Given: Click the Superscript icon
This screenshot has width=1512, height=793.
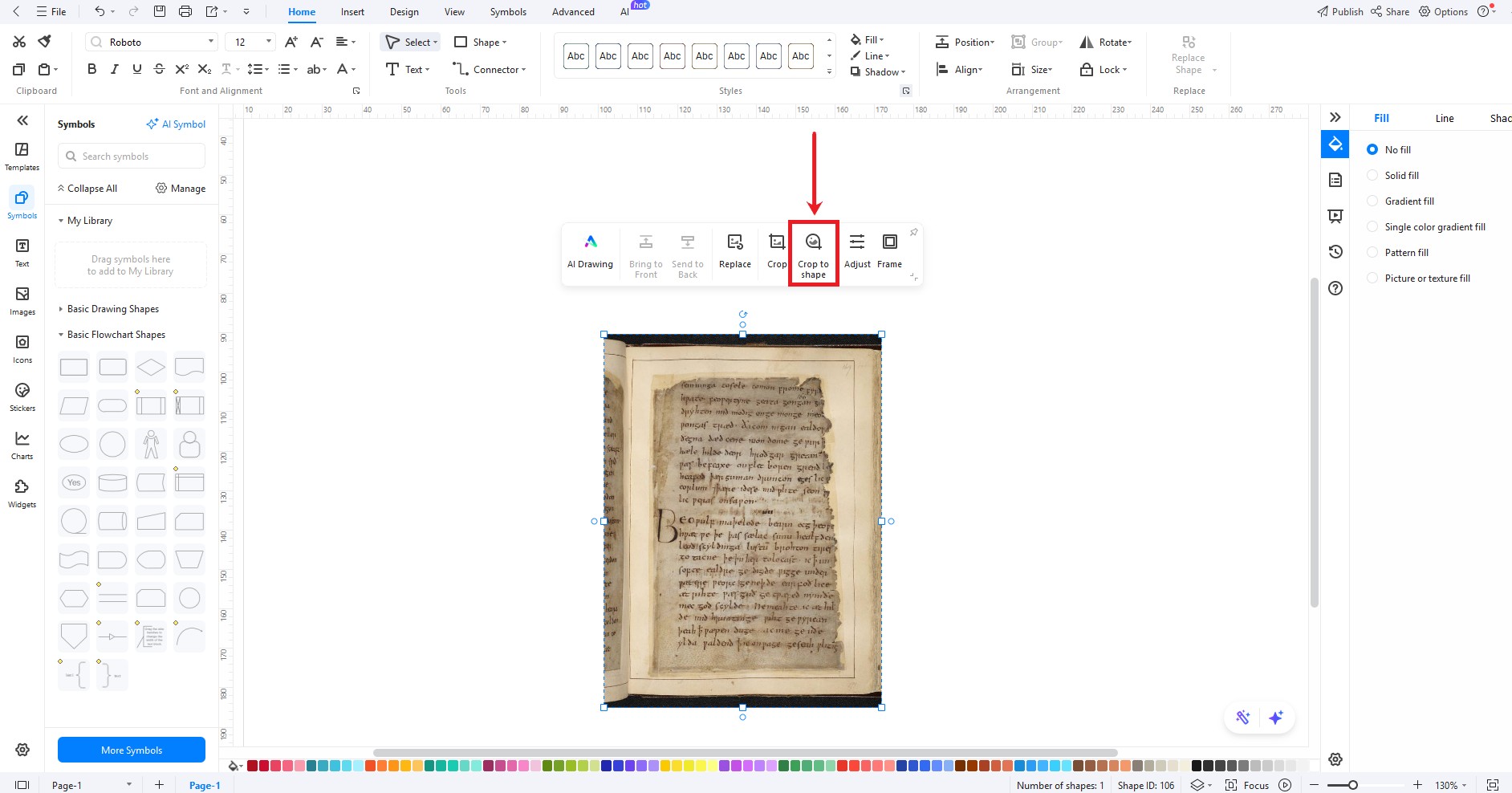Looking at the screenshot, I should pos(182,69).
